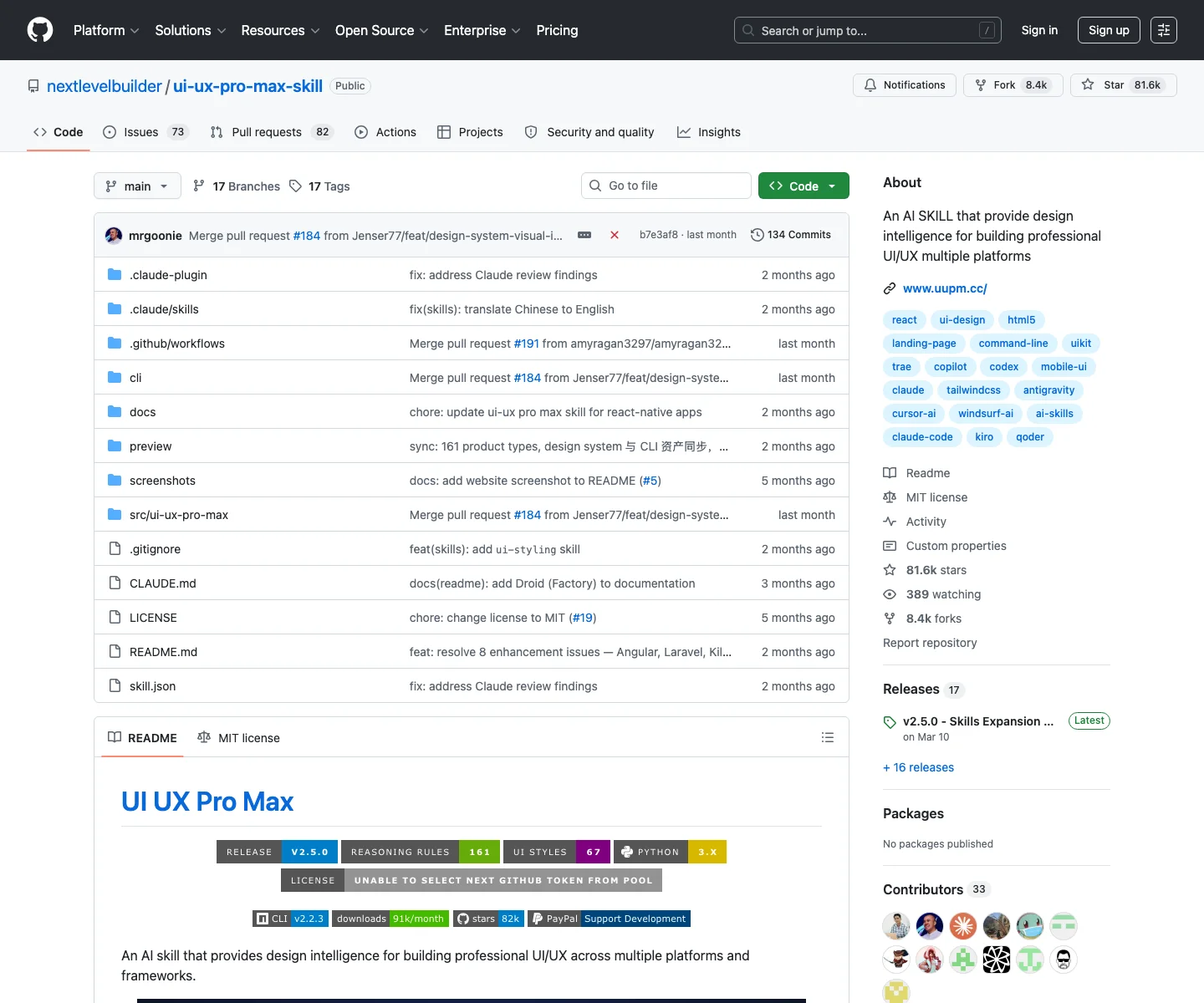Select the MIT license README tab
The image size is (1204, 1003).
pyautogui.click(x=238, y=738)
